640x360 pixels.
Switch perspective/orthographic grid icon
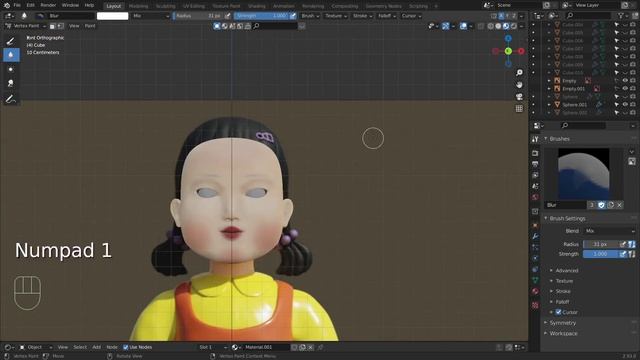tap(519, 109)
